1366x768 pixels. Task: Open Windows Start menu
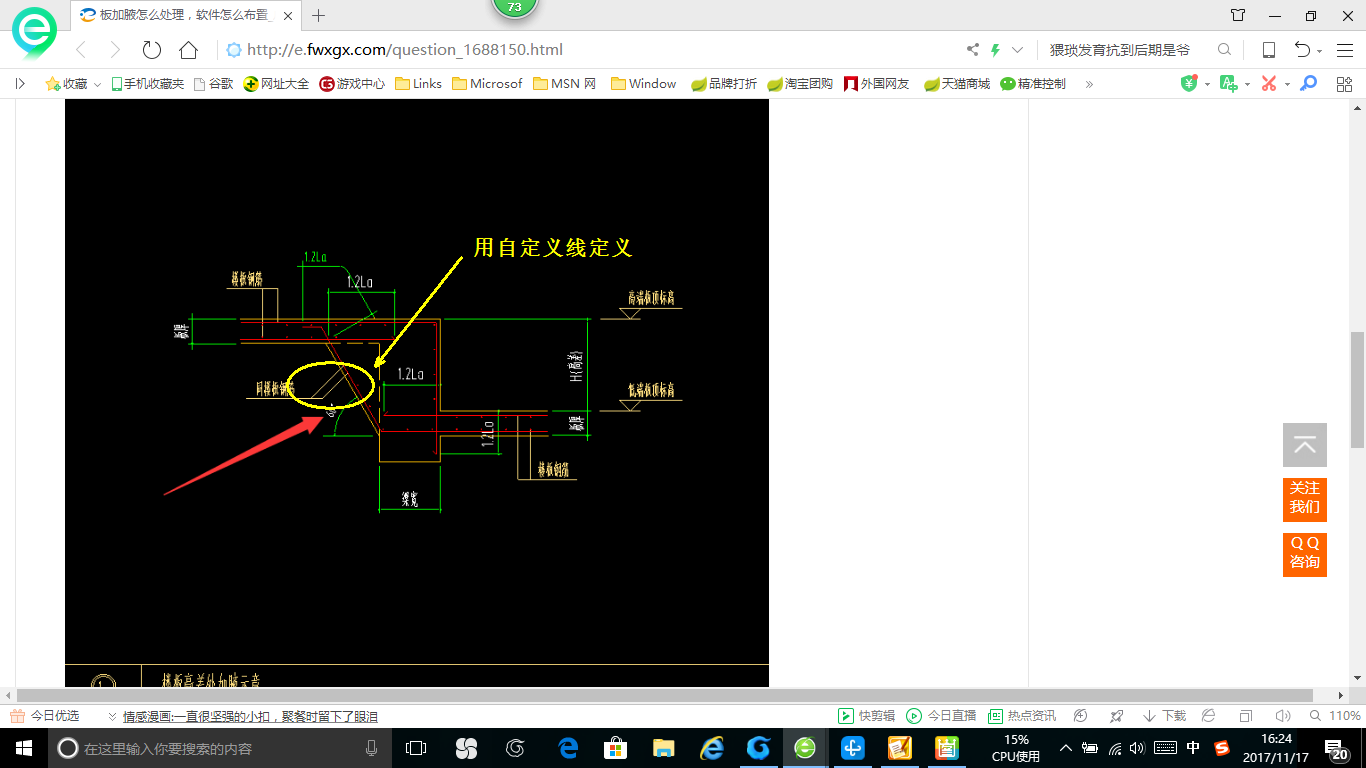coord(23,747)
